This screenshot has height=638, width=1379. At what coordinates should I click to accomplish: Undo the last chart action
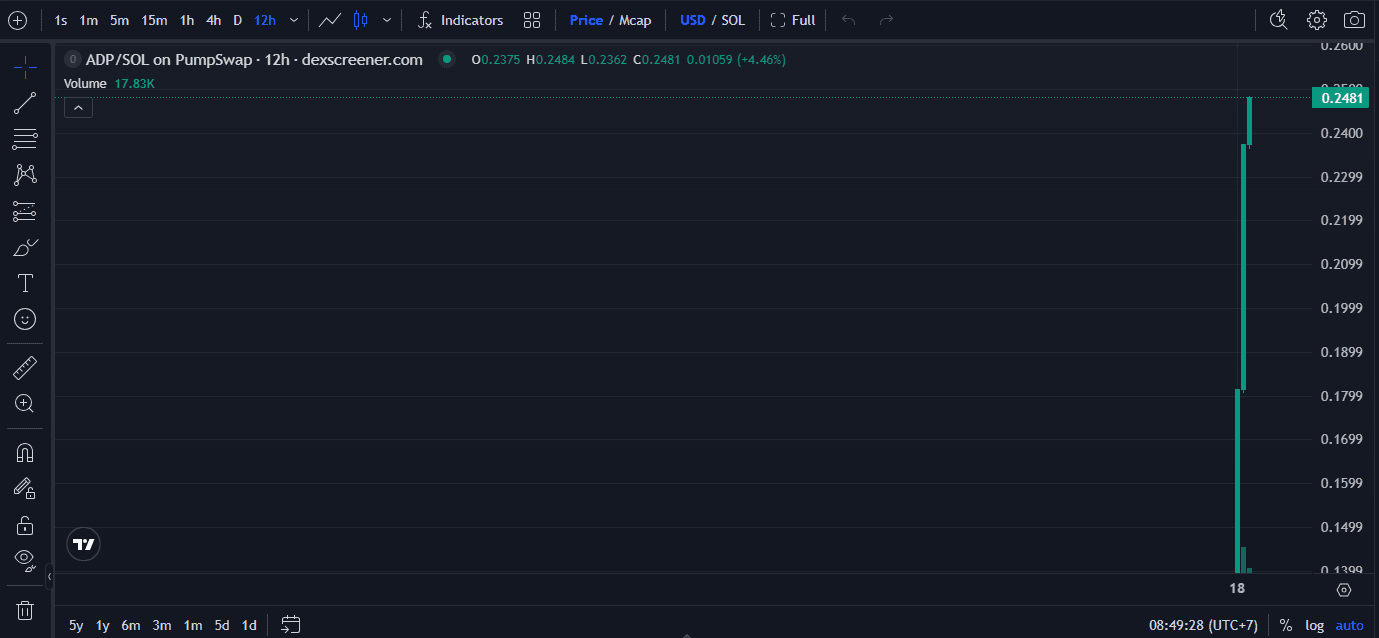pyautogui.click(x=849, y=20)
